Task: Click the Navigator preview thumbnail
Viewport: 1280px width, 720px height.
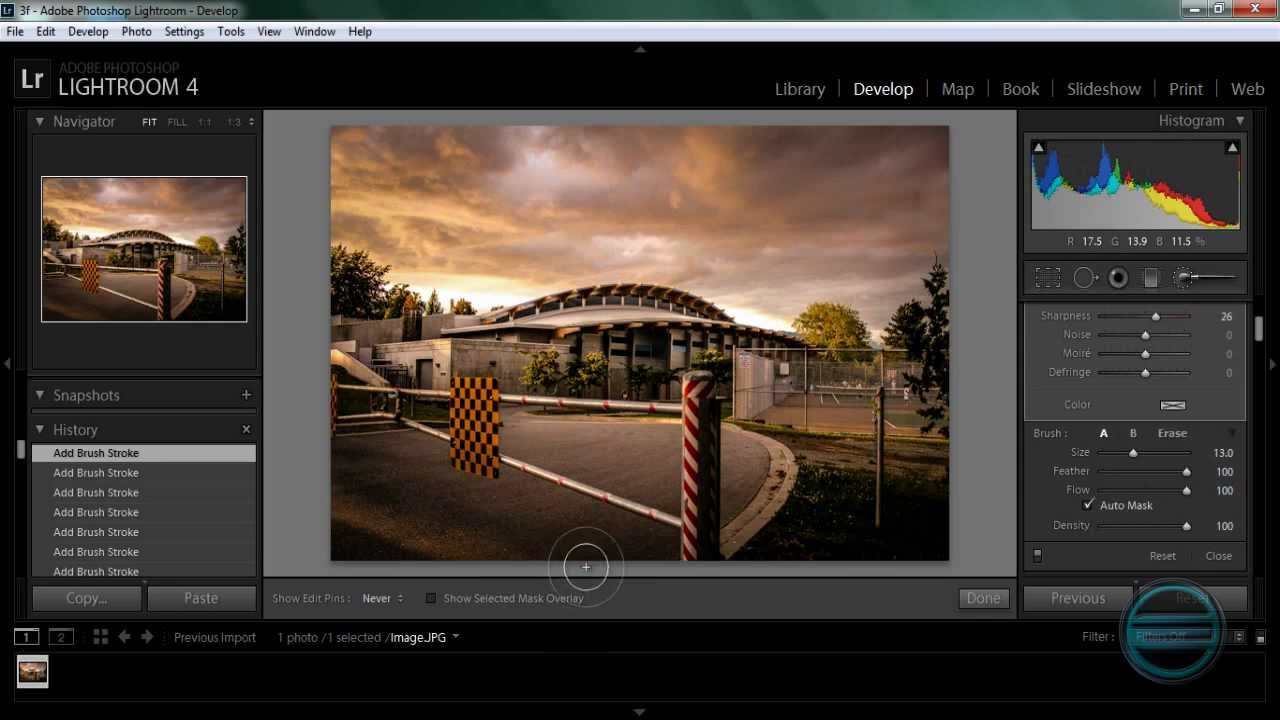Action: click(x=144, y=249)
